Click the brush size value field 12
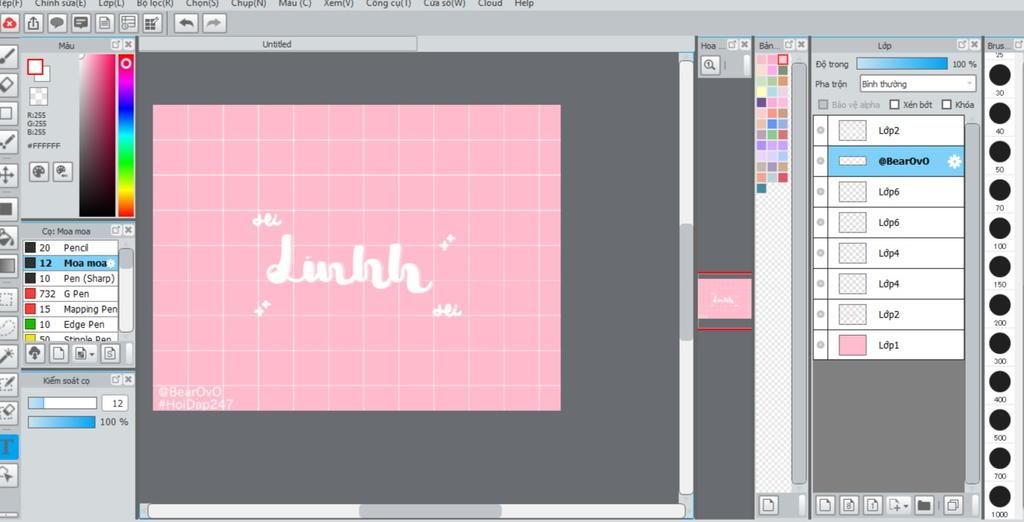 [x=116, y=403]
